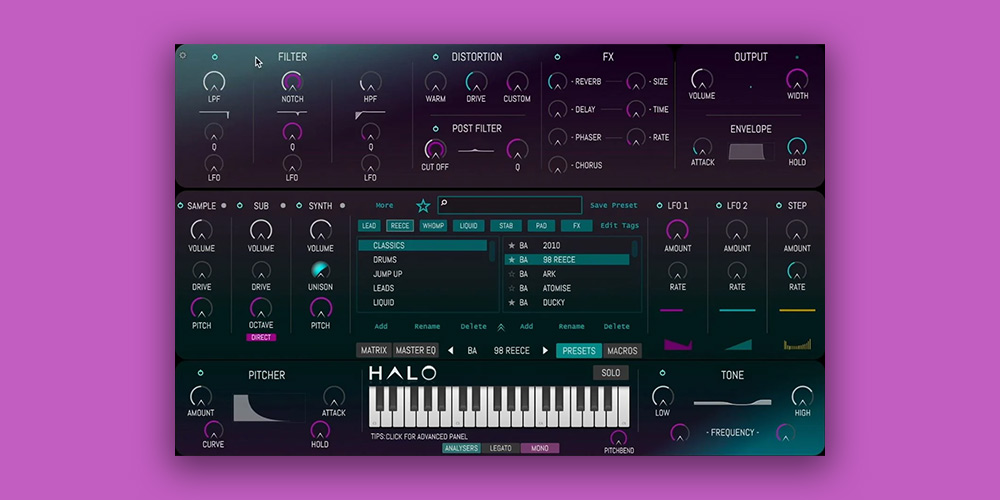Toggle the PITCHER section power button

coord(200,372)
